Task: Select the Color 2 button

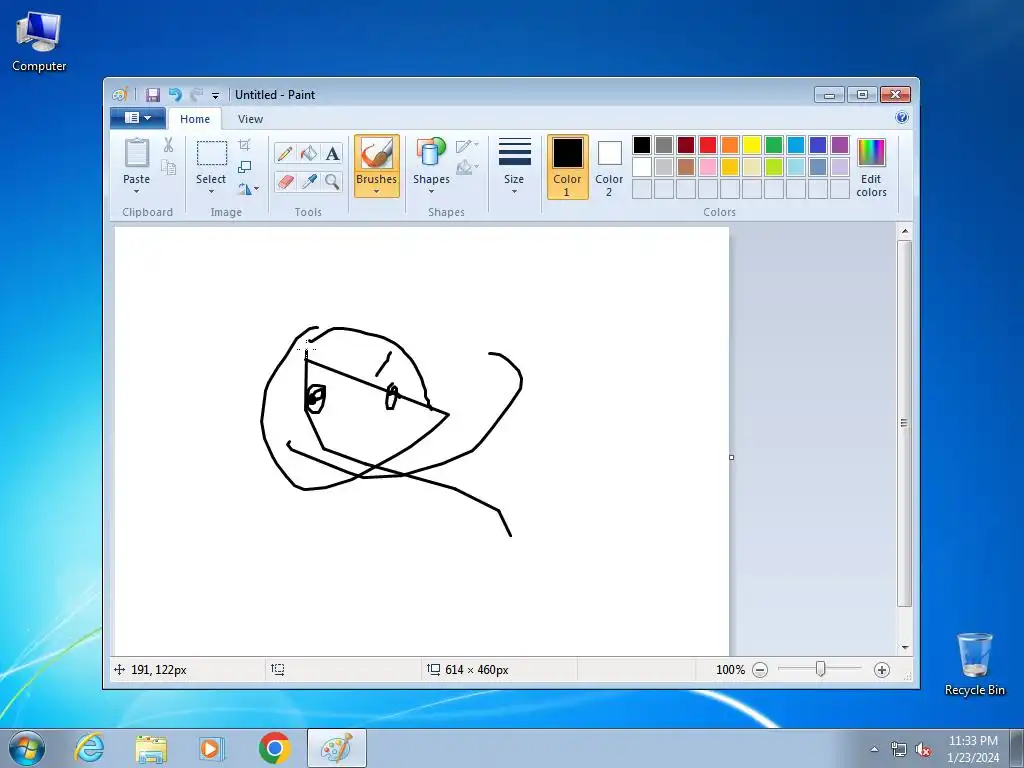Action: pos(609,167)
